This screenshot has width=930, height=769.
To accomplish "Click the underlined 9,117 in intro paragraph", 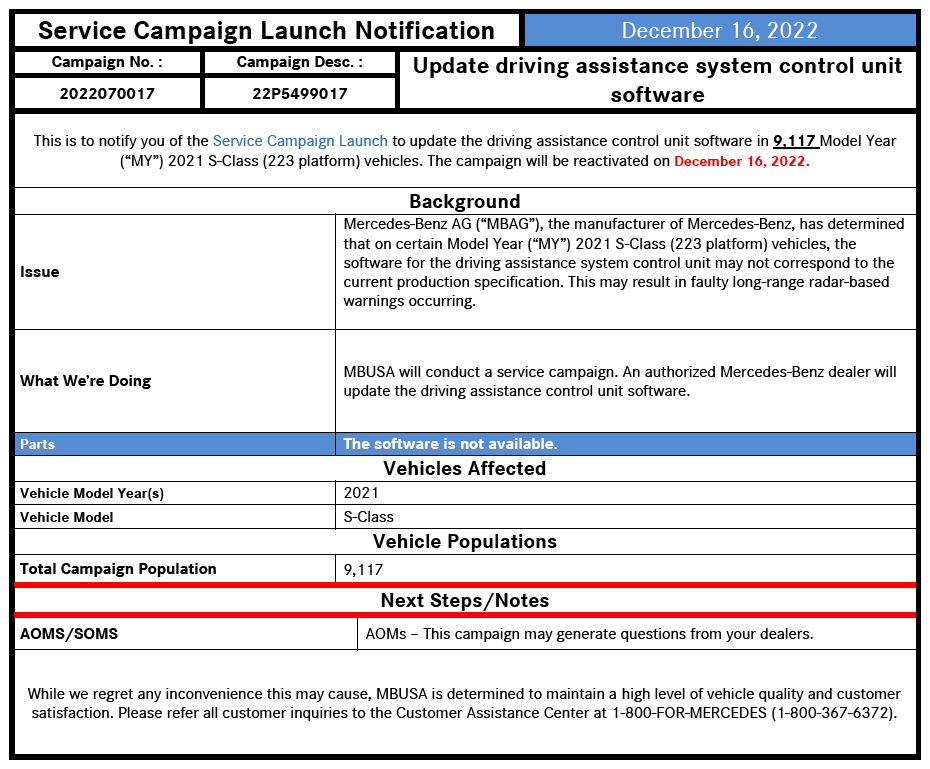I will click(x=795, y=141).
